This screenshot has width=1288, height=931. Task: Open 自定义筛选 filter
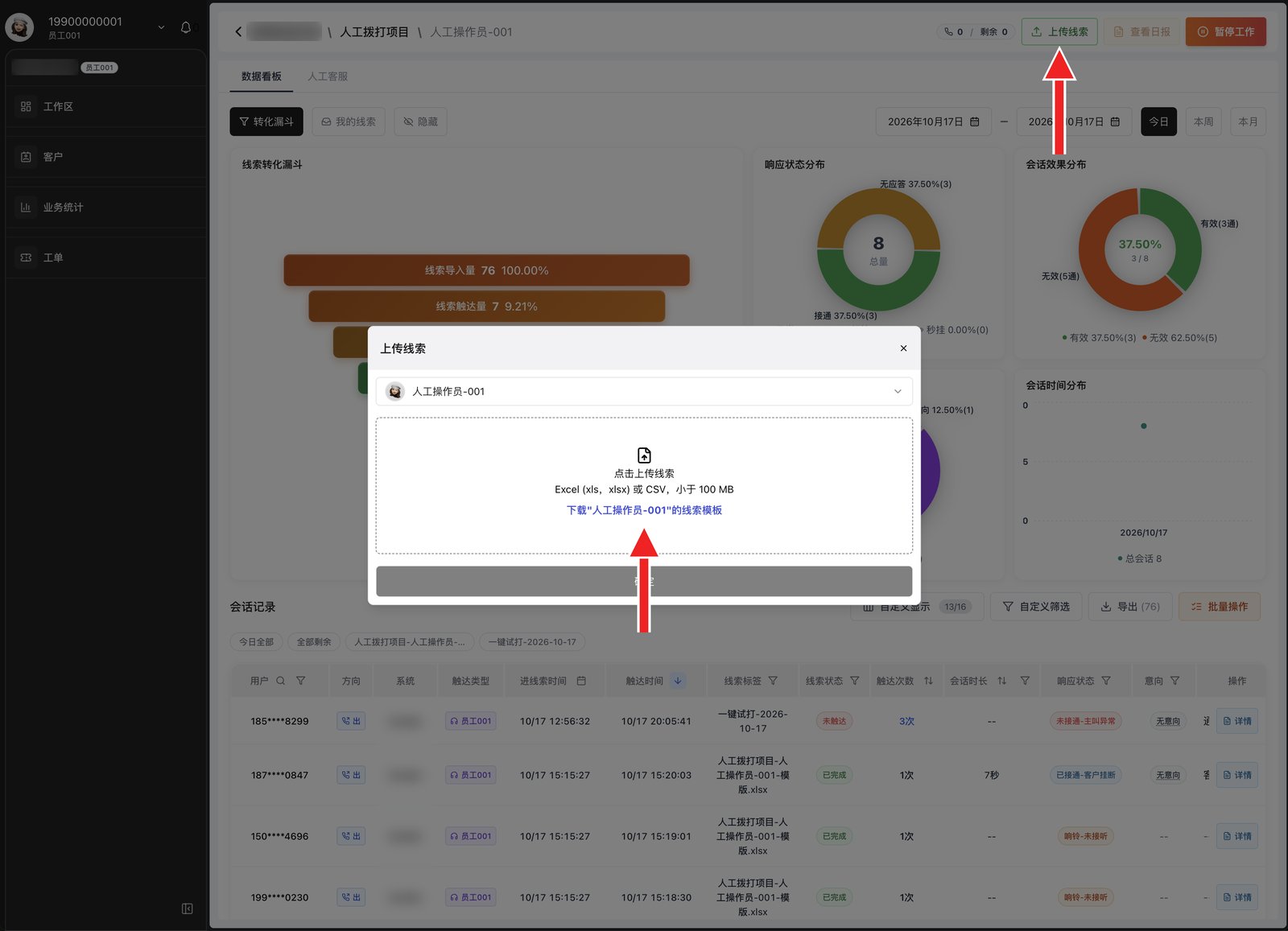[x=1036, y=607]
